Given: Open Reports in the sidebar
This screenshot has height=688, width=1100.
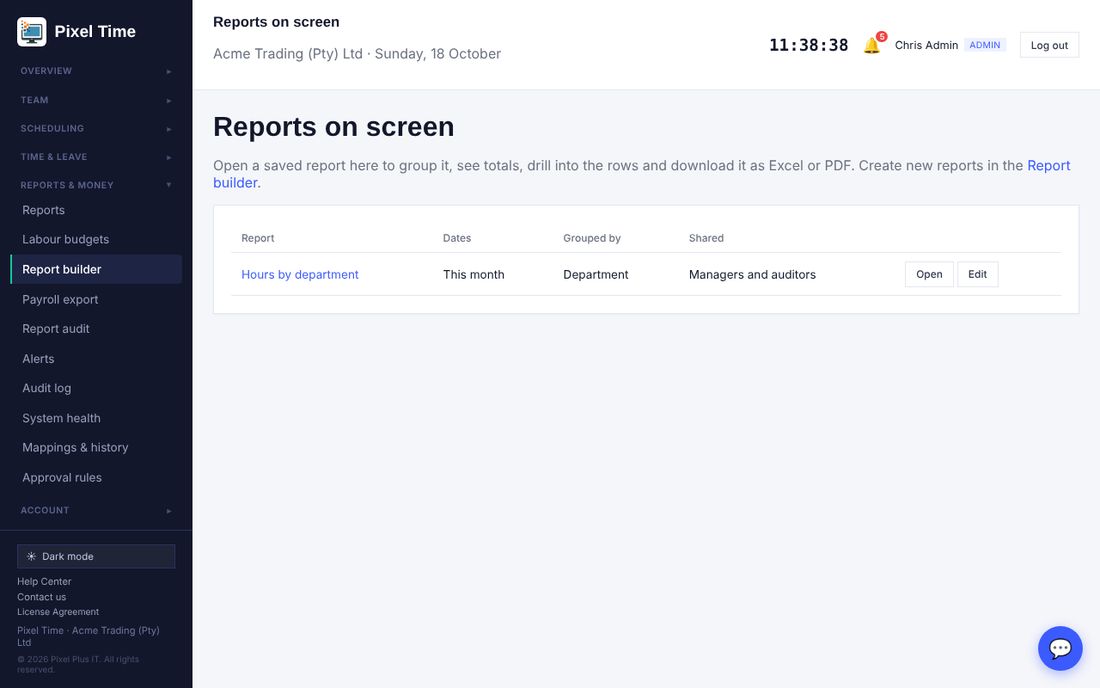Looking at the screenshot, I should coord(96,210).
